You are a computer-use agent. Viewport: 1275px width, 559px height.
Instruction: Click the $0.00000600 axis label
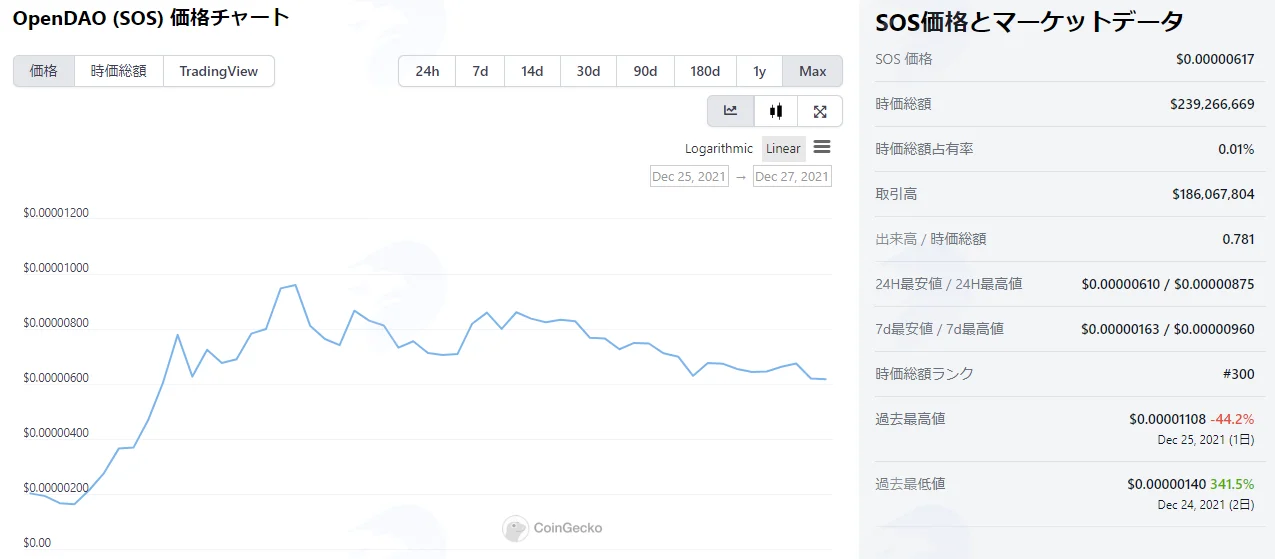(56, 378)
